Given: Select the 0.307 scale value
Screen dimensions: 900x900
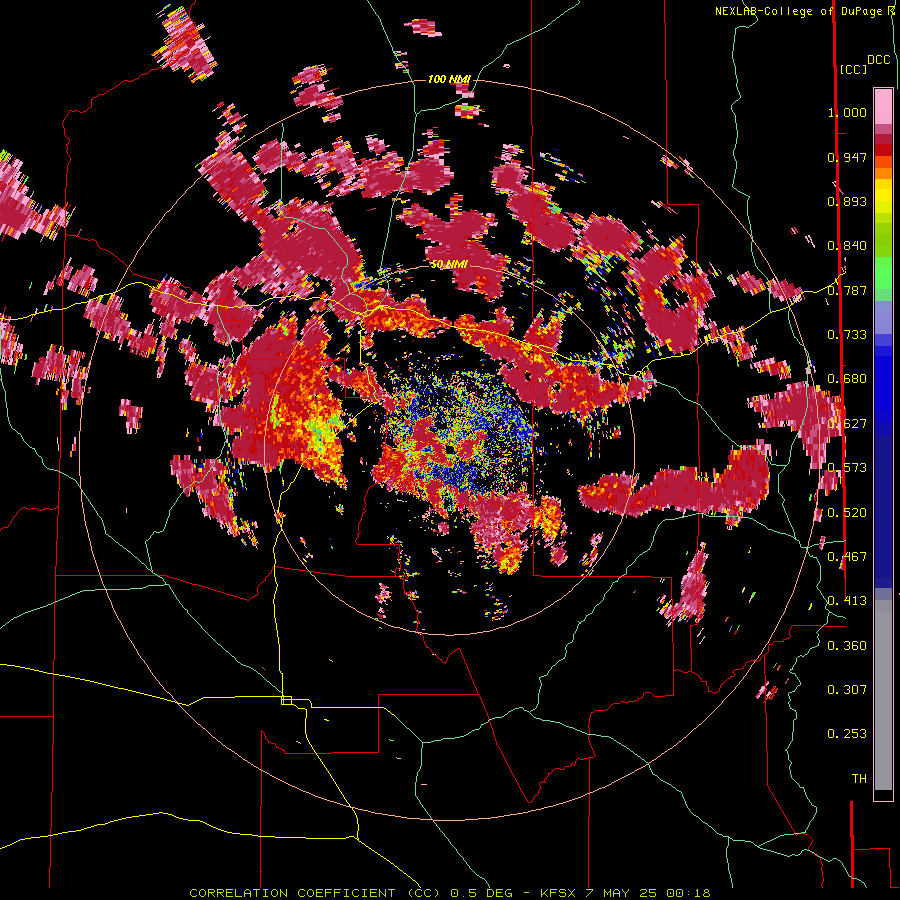Looking at the screenshot, I should (847, 690).
